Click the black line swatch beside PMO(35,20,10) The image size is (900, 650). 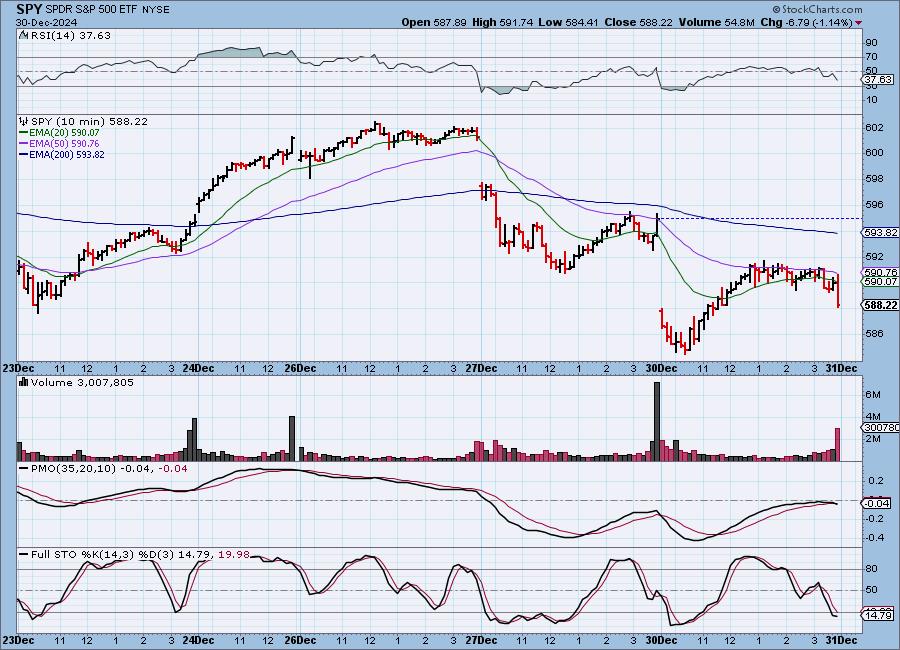coord(24,469)
